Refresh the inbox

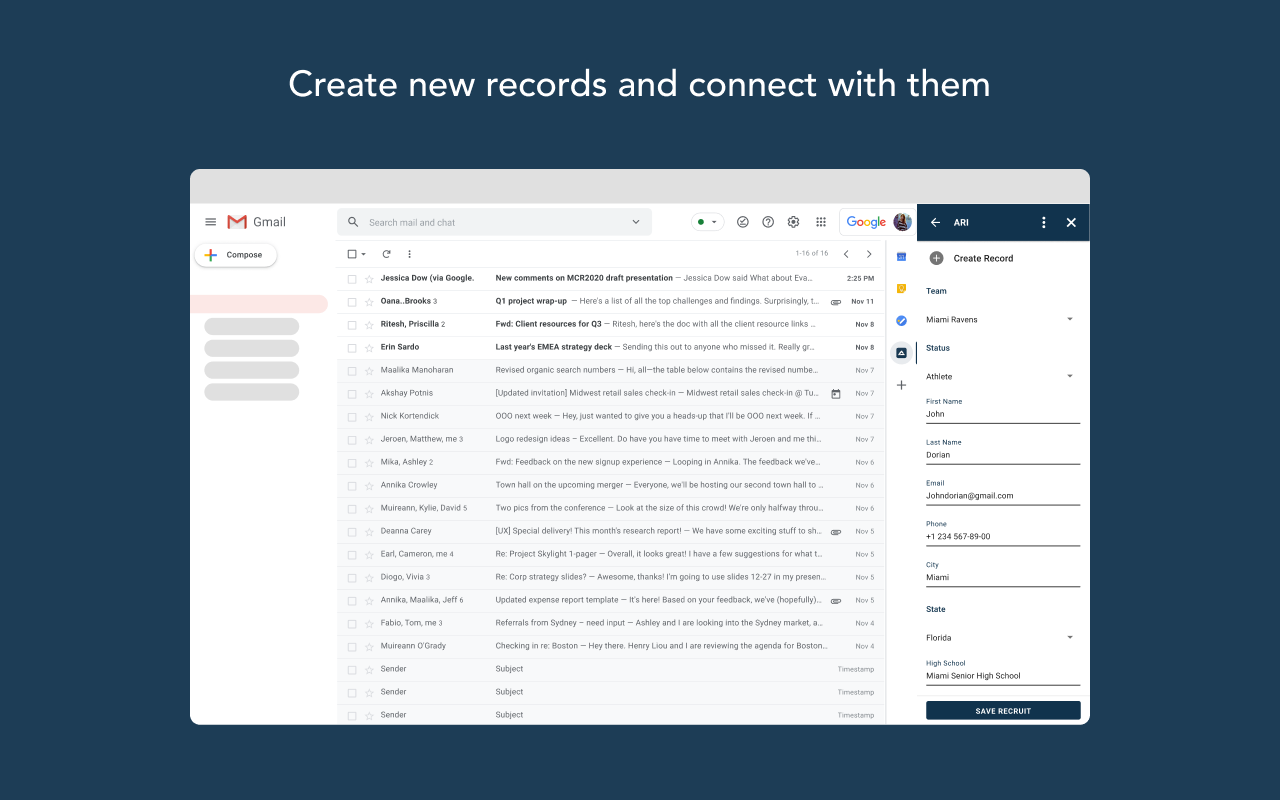386,254
